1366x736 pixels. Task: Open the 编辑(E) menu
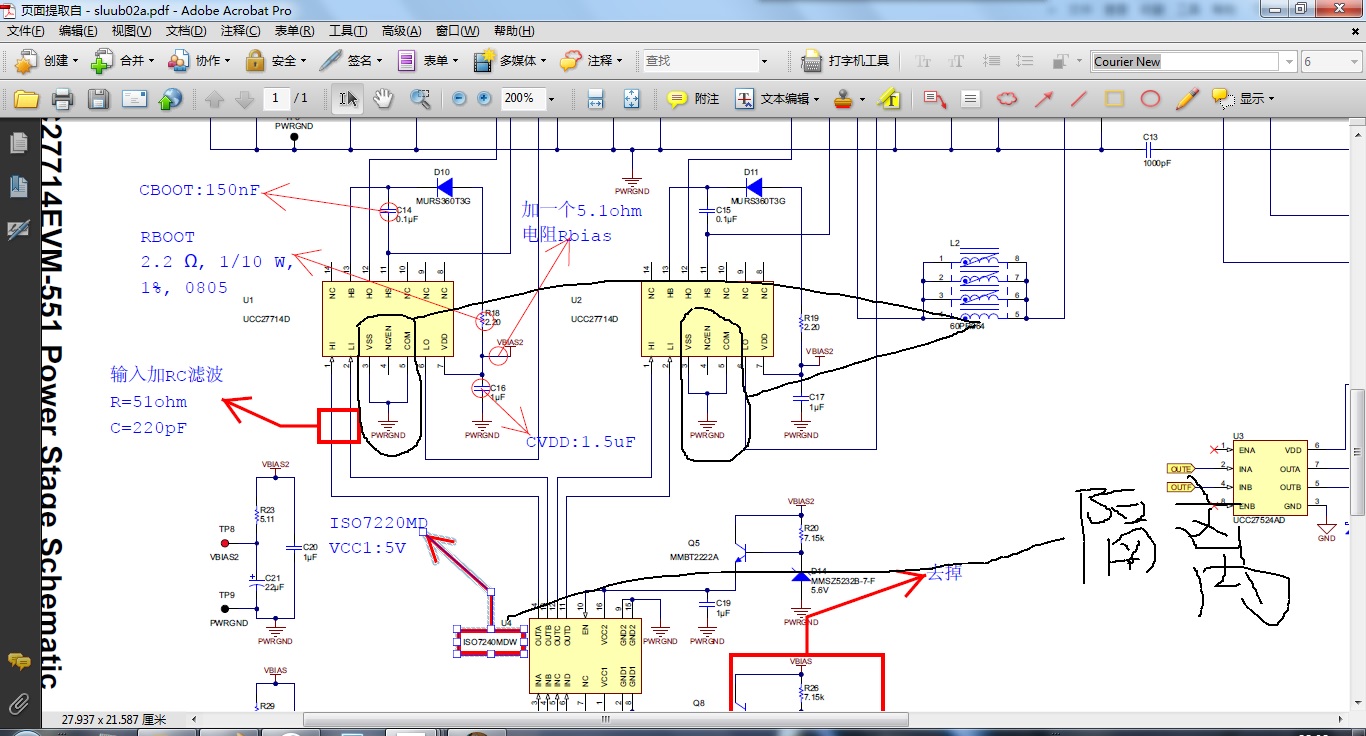click(78, 31)
